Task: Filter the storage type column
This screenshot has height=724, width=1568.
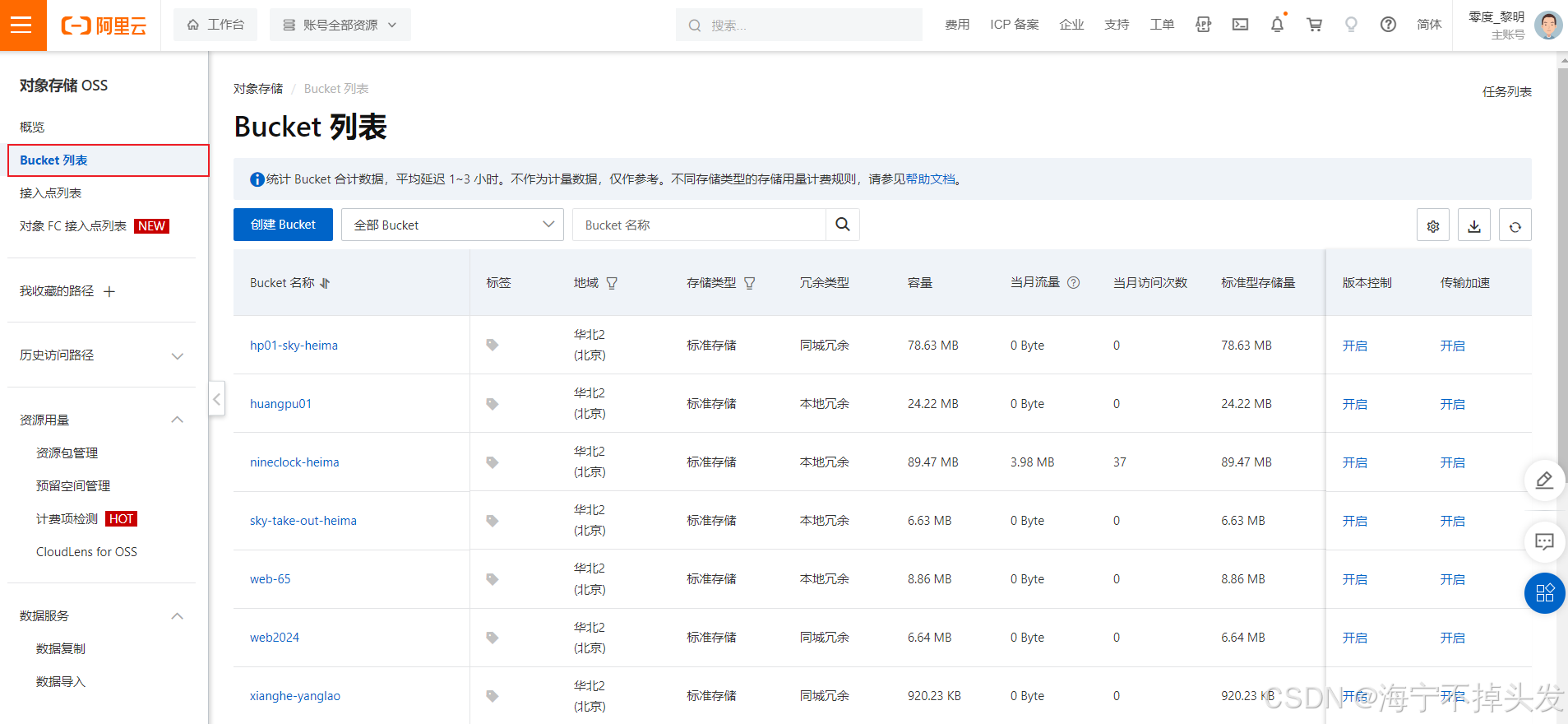Action: click(749, 283)
